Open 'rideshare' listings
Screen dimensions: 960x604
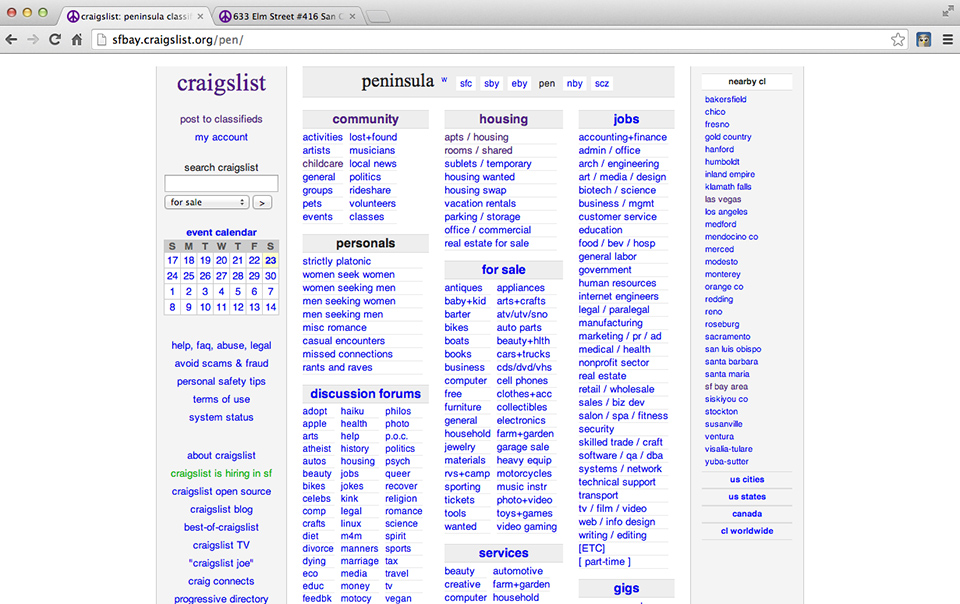coord(370,190)
